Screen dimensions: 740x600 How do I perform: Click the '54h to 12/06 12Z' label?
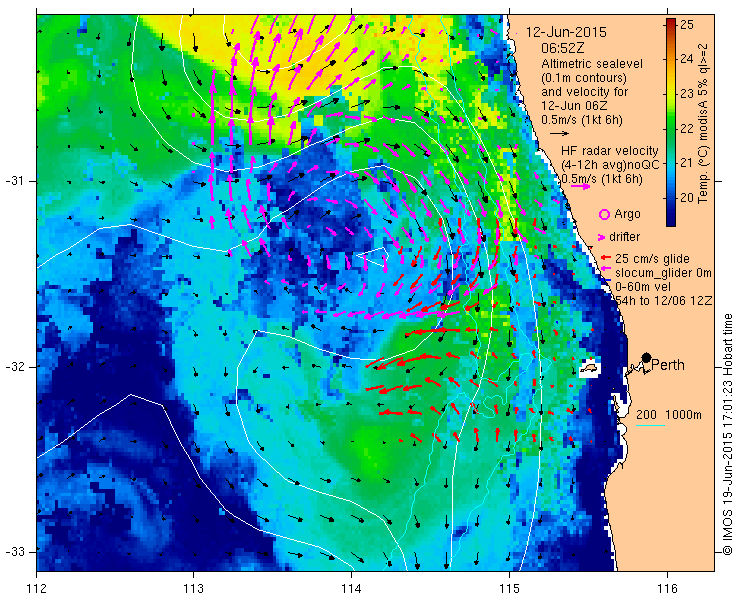coord(663,301)
